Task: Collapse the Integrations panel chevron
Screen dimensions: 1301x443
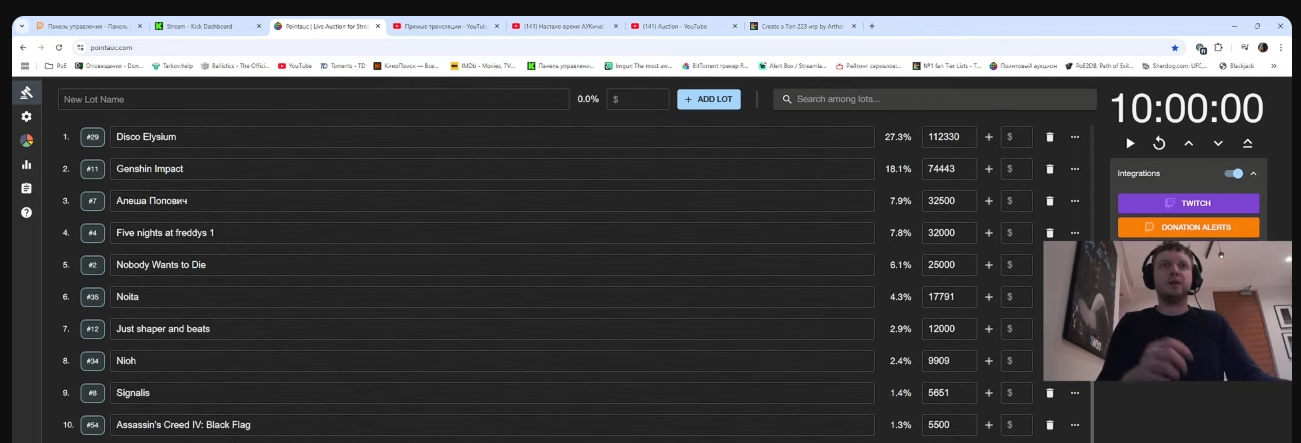Action: click(1253, 174)
